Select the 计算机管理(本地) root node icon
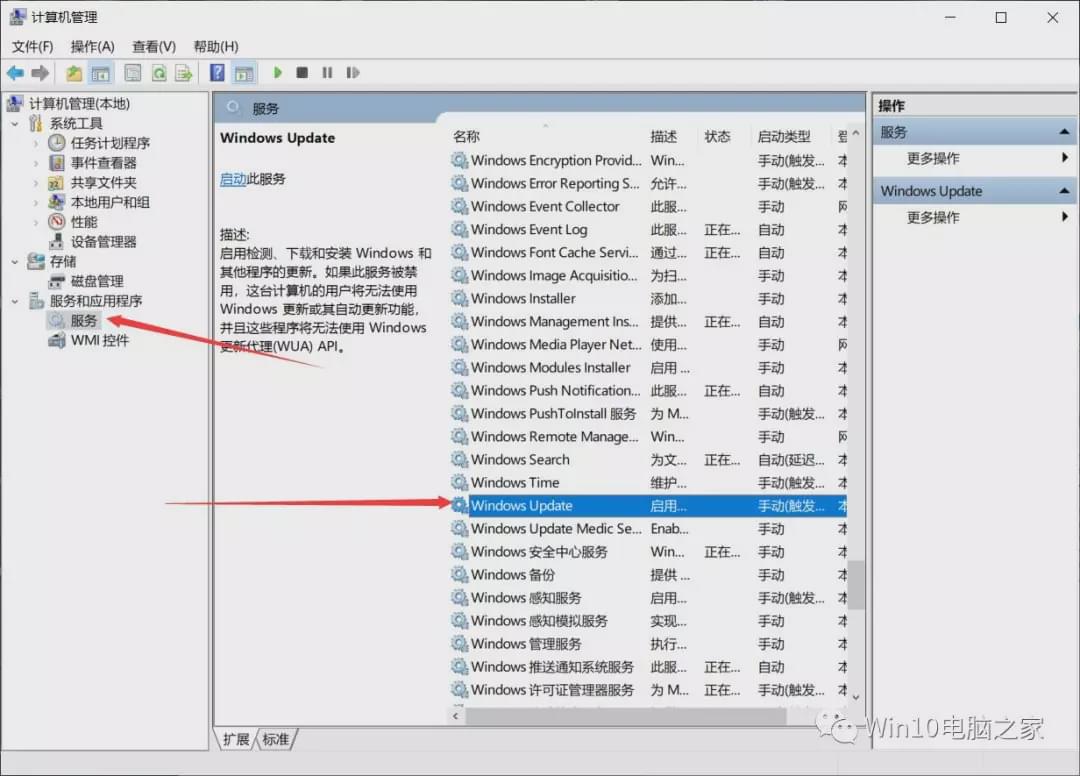1080x776 pixels. coord(15,103)
